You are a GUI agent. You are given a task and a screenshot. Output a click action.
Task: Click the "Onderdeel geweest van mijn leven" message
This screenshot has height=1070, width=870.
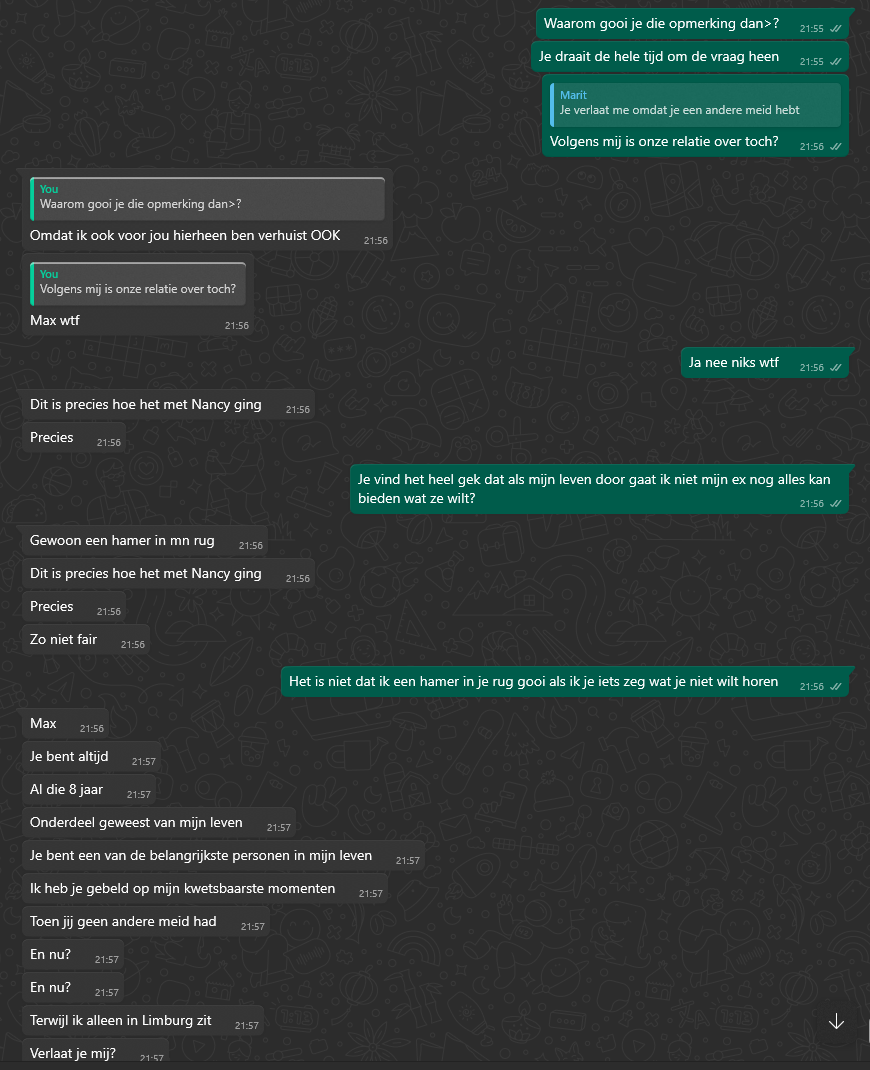(137, 823)
